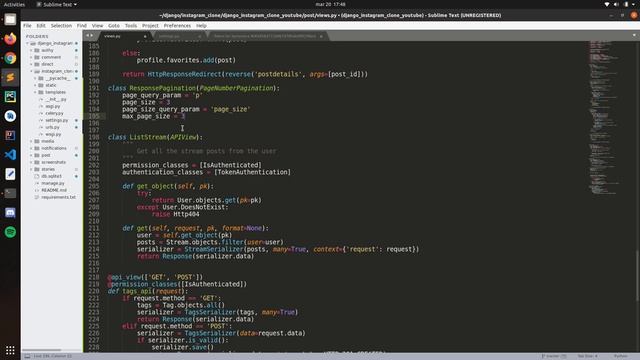Expand the templates folder

coord(35,92)
